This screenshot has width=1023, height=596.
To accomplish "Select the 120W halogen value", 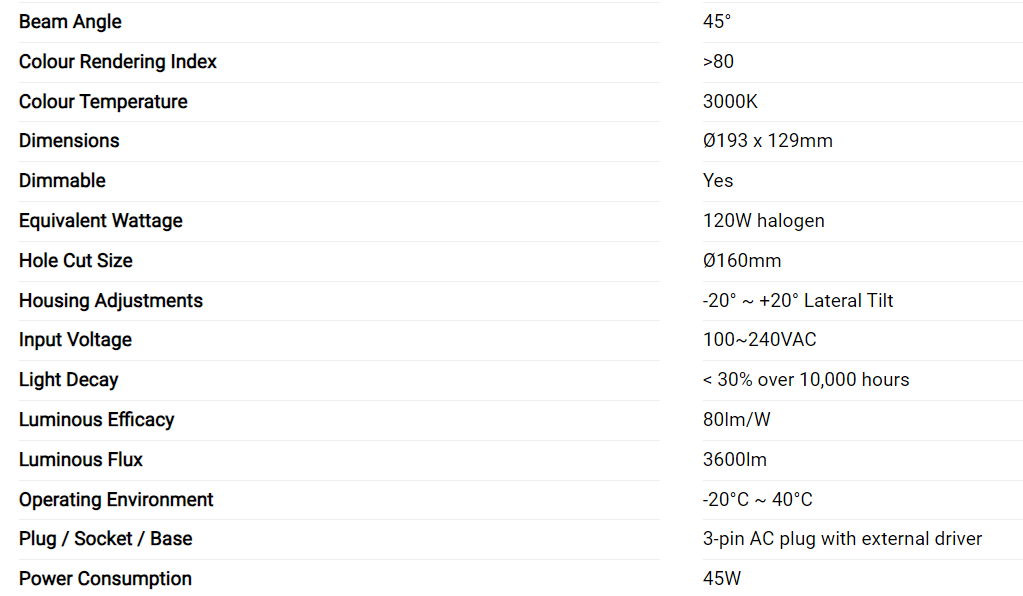I will [x=763, y=221].
